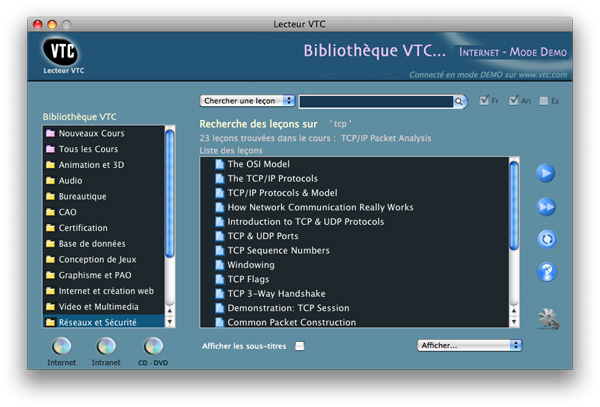Click folder icon beside Certification
This screenshot has width=600, height=407.
tap(50, 228)
